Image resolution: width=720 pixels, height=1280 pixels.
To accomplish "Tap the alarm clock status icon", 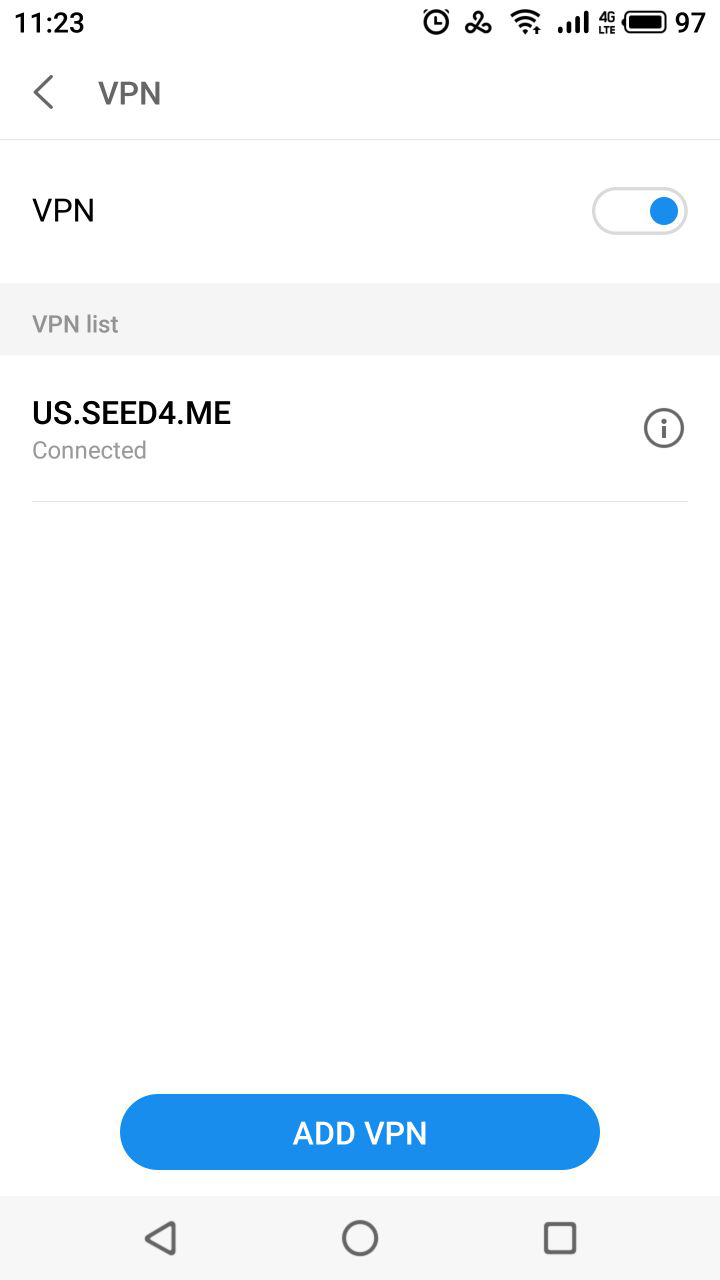I will [436, 22].
